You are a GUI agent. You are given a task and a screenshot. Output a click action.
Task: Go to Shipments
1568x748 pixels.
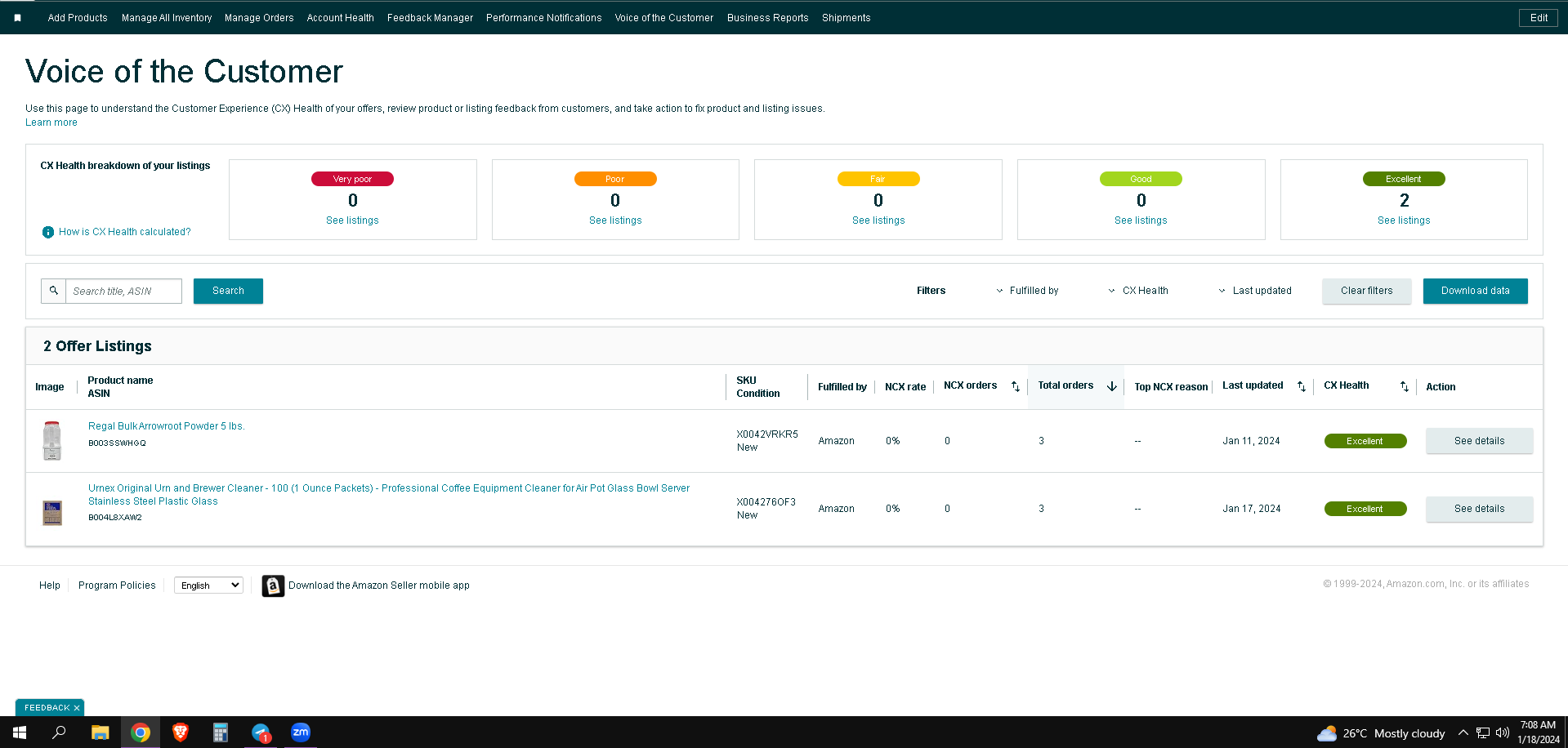click(x=846, y=18)
